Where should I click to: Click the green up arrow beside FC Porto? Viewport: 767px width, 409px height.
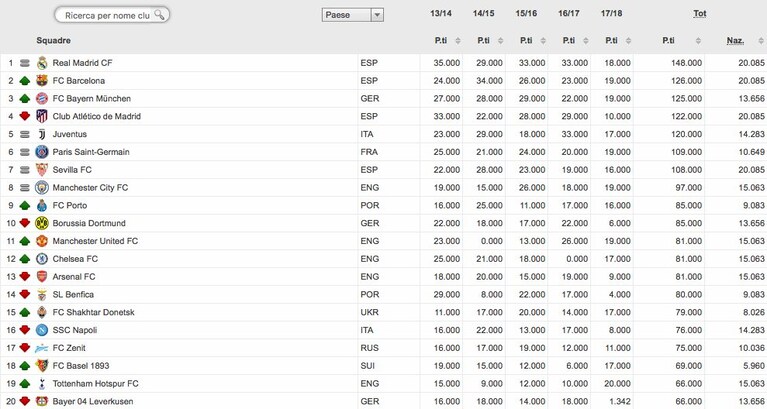24,205
